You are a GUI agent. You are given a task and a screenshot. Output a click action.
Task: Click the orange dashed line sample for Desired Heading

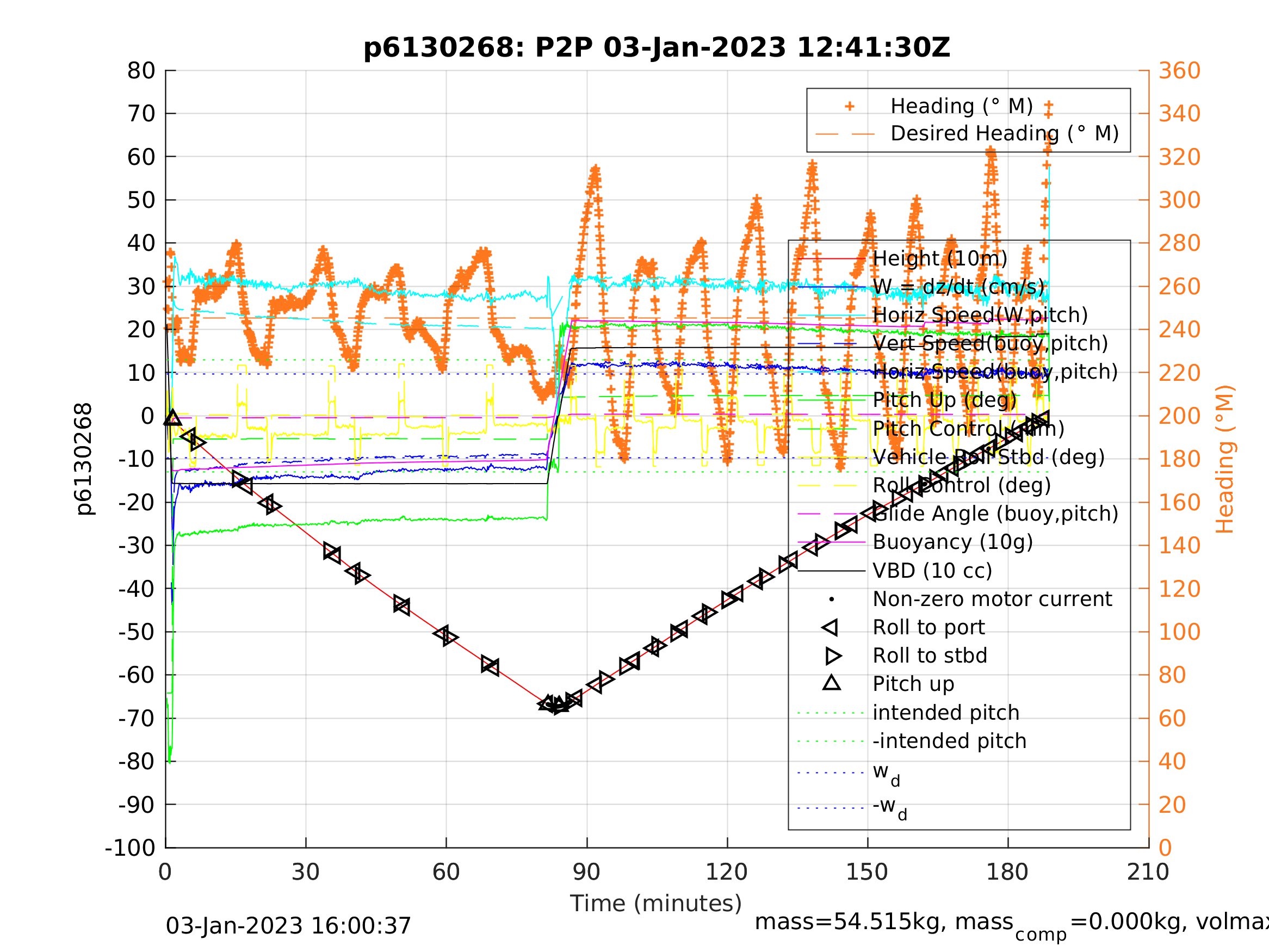845,135
